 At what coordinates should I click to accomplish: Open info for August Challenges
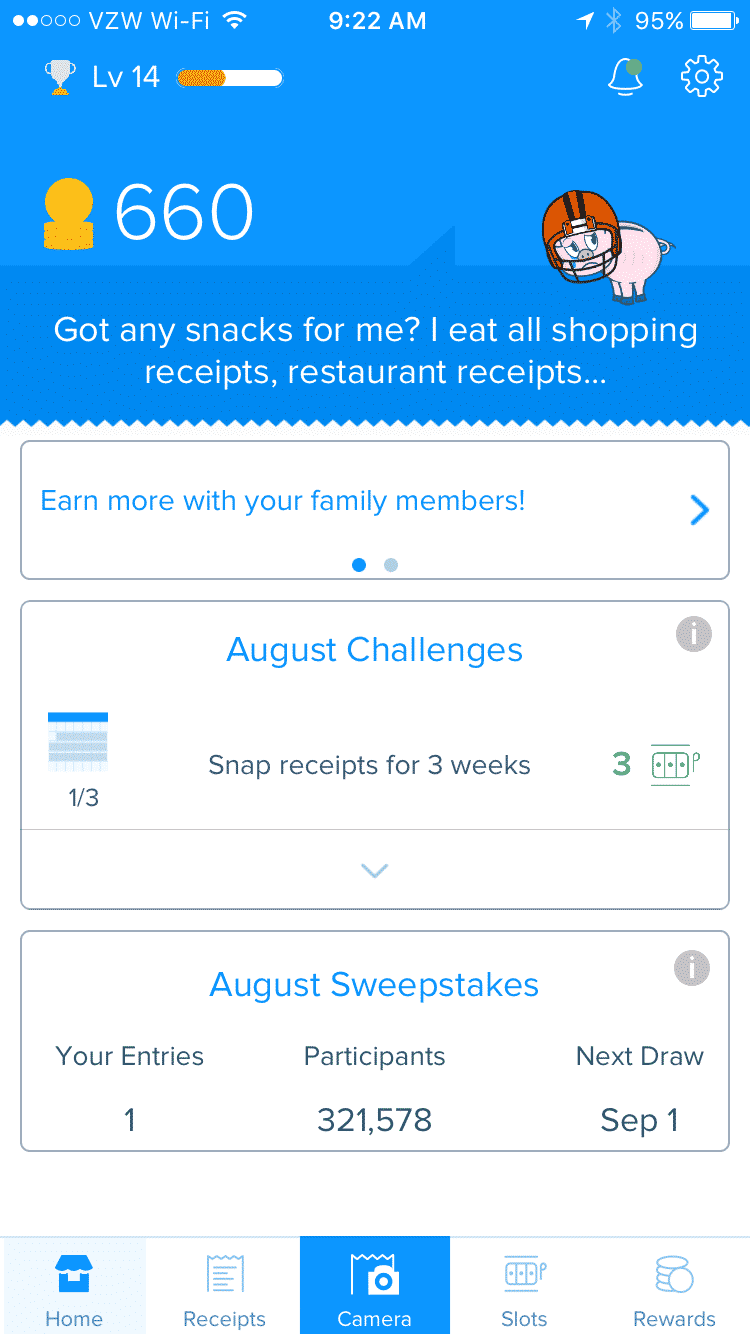coord(693,634)
